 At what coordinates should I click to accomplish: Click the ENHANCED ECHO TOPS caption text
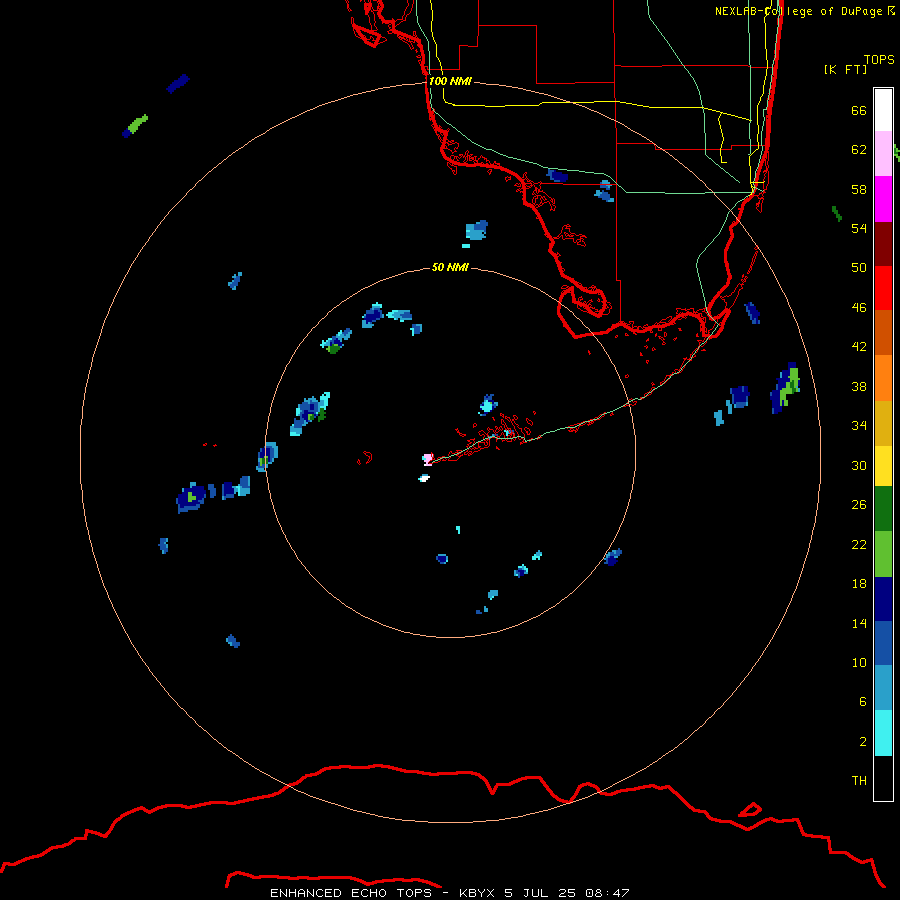pos(350,893)
